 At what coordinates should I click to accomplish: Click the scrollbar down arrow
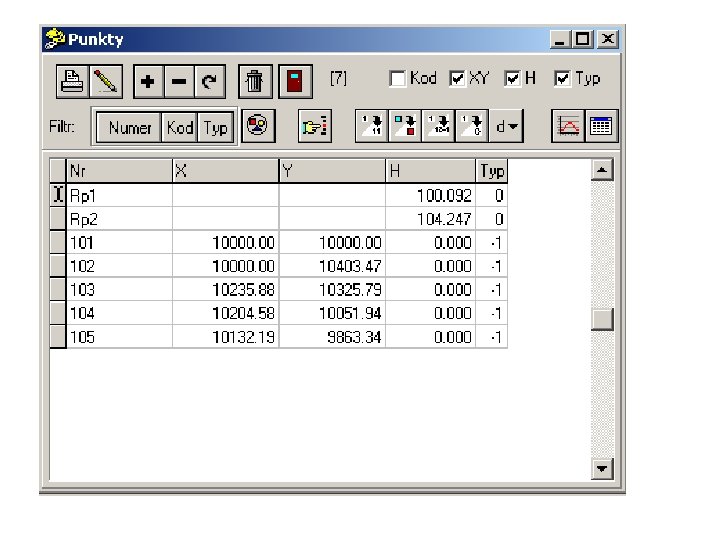click(x=602, y=469)
